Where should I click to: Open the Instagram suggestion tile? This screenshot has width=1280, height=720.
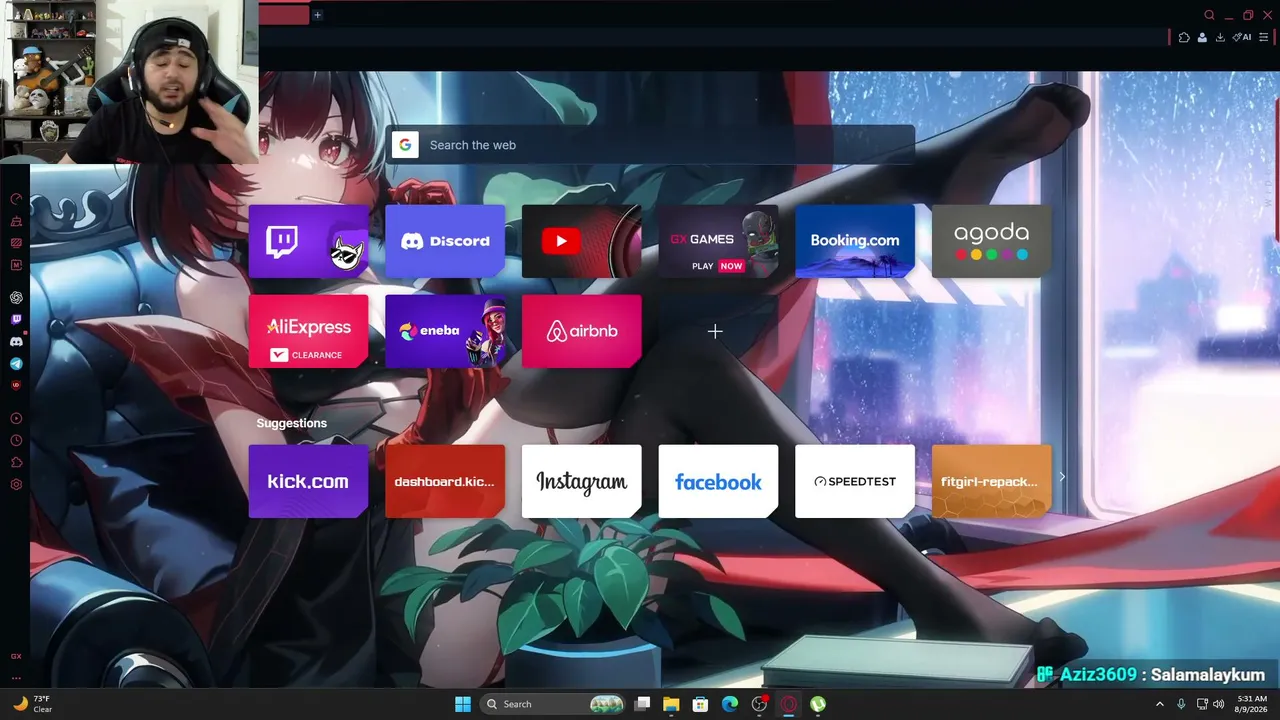point(581,481)
